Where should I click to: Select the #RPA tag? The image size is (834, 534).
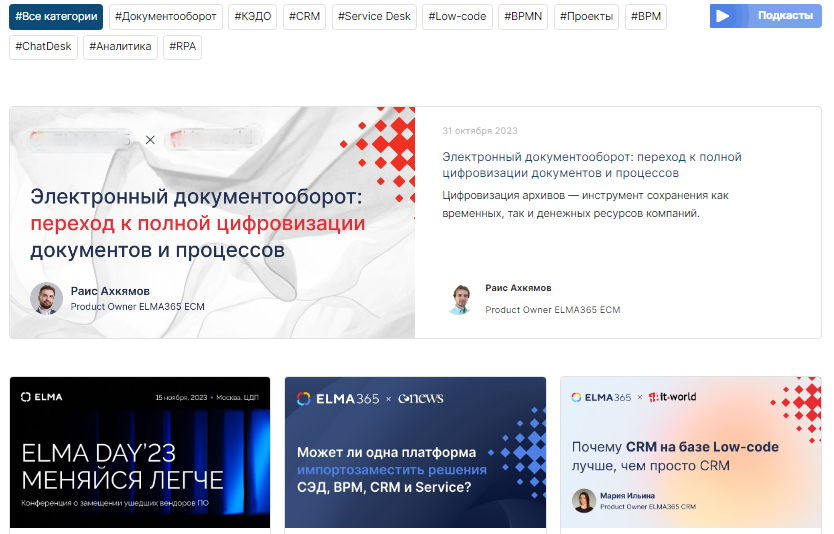[182, 47]
